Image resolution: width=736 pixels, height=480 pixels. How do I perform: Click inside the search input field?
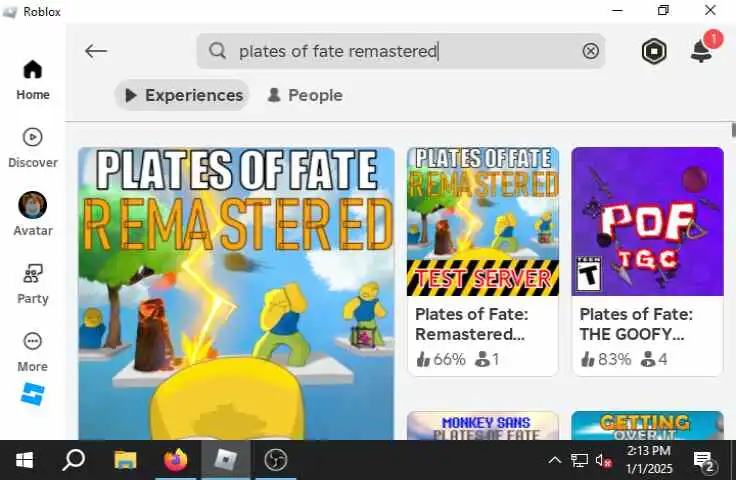point(400,51)
